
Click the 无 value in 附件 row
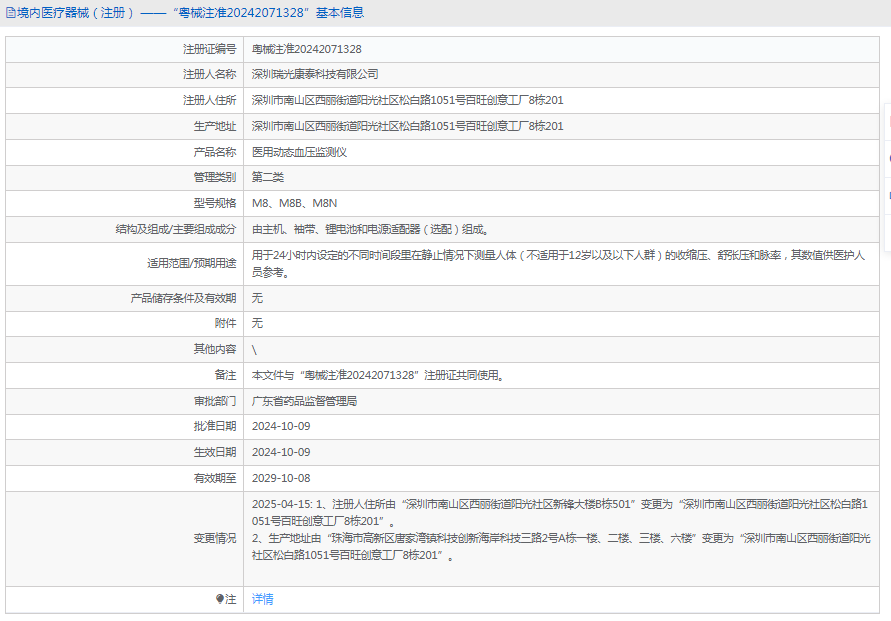coord(257,323)
